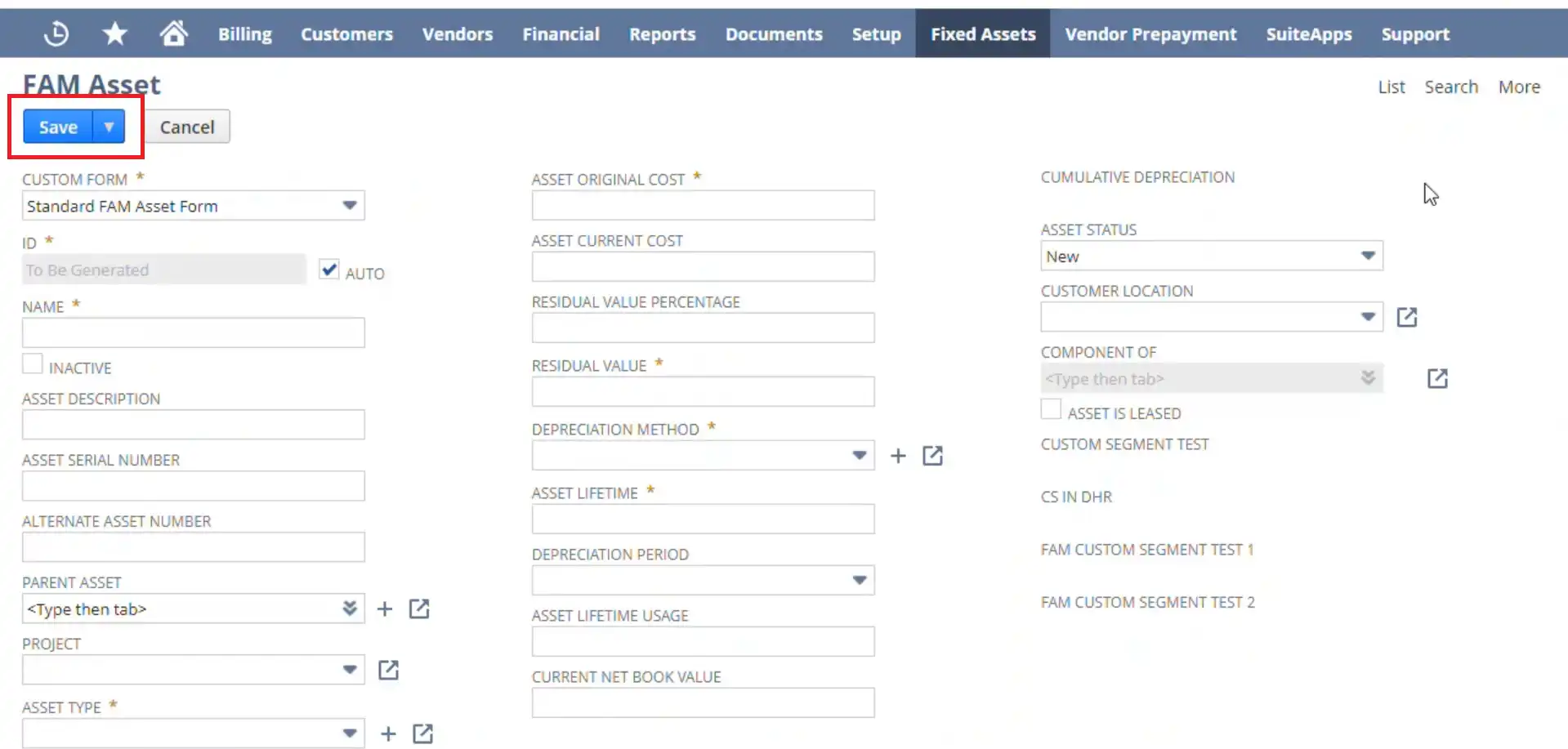
Task: Open Depreciation Method in new window popout
Action: click(932, 456)
